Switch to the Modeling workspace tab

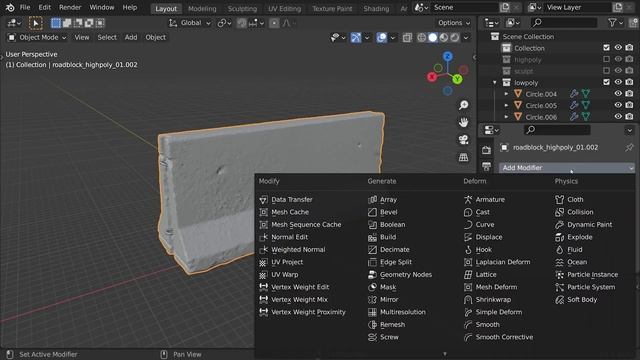click(202, 9)
